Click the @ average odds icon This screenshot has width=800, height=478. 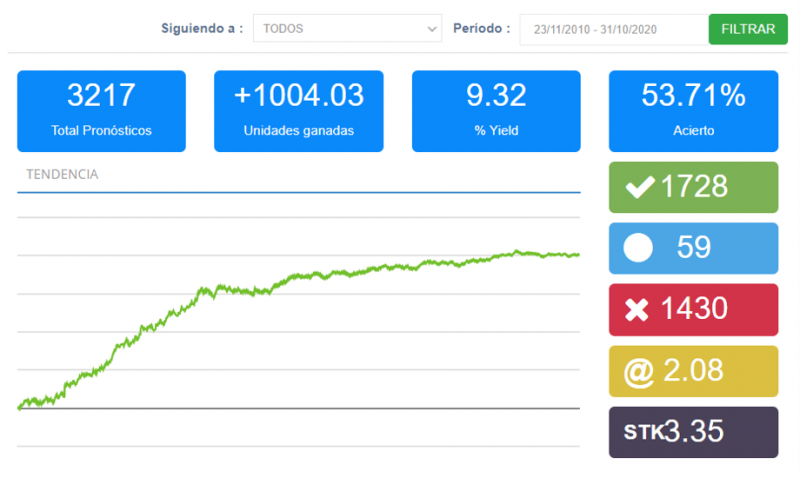point(638,372)
